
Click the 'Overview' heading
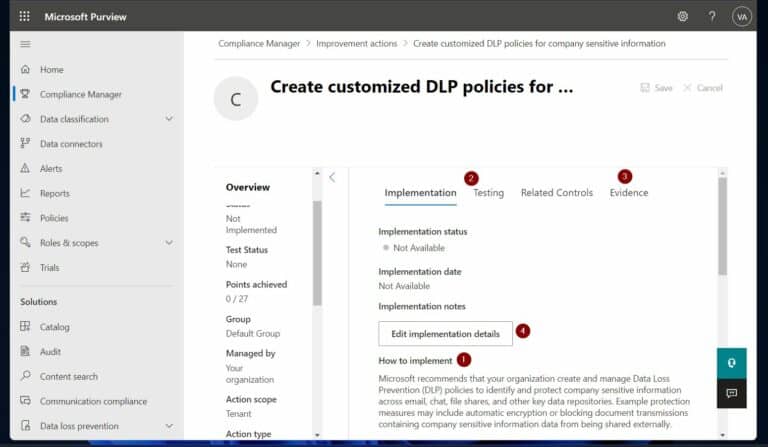248,187
